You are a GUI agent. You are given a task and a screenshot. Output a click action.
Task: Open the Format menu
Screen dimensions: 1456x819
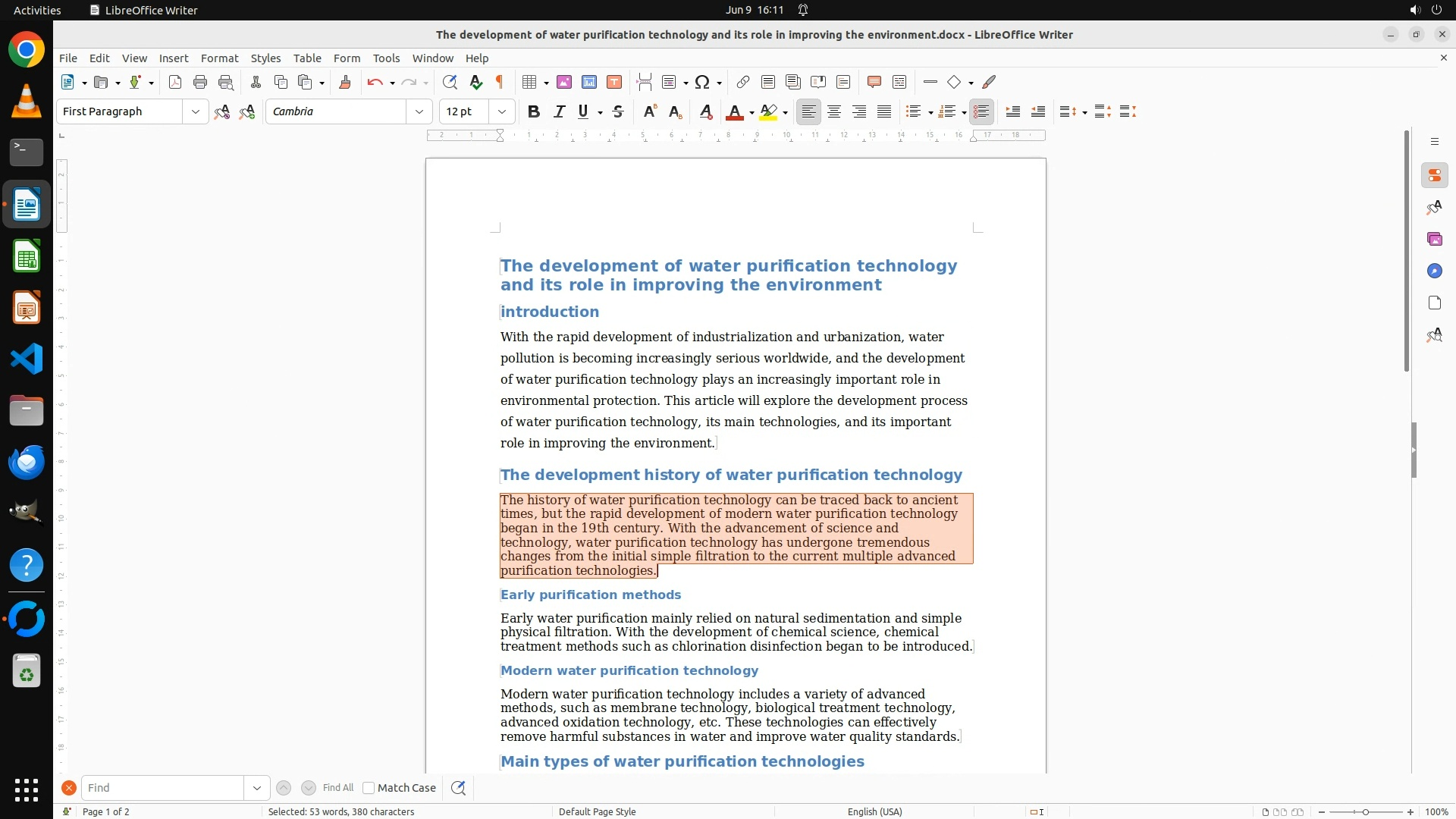(219, 58)
